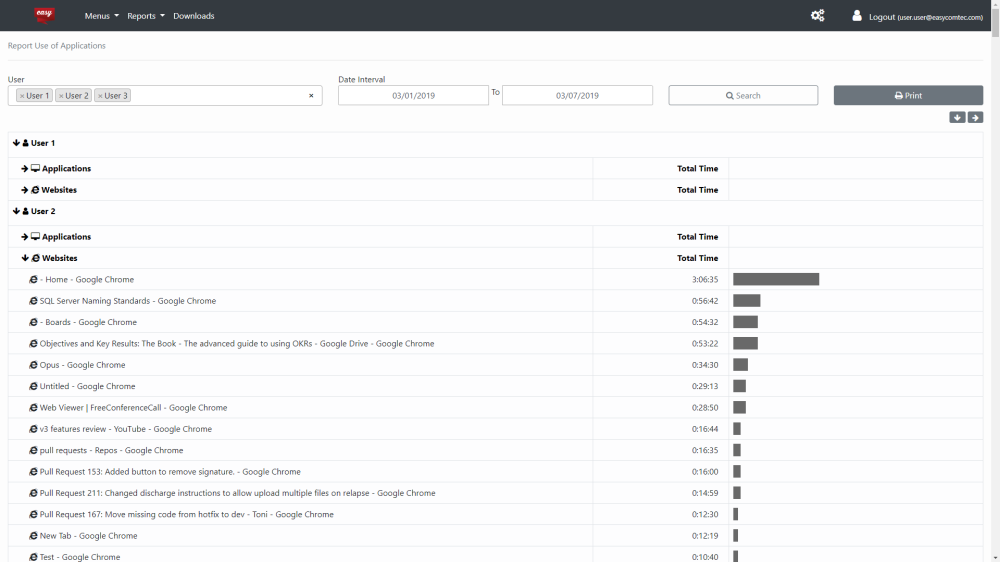Go to Downloads page
The image size is (1000, 562).
tap(193, 16)
